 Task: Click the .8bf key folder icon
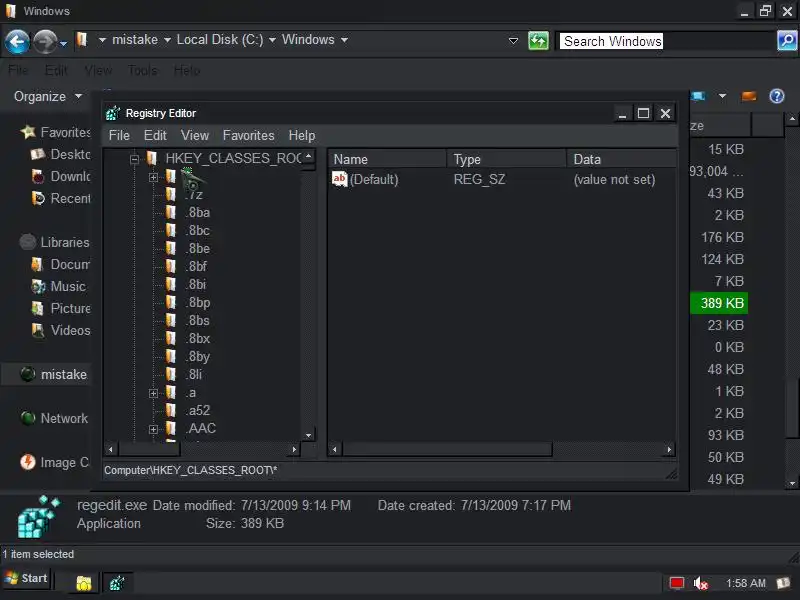click(171, 266)
